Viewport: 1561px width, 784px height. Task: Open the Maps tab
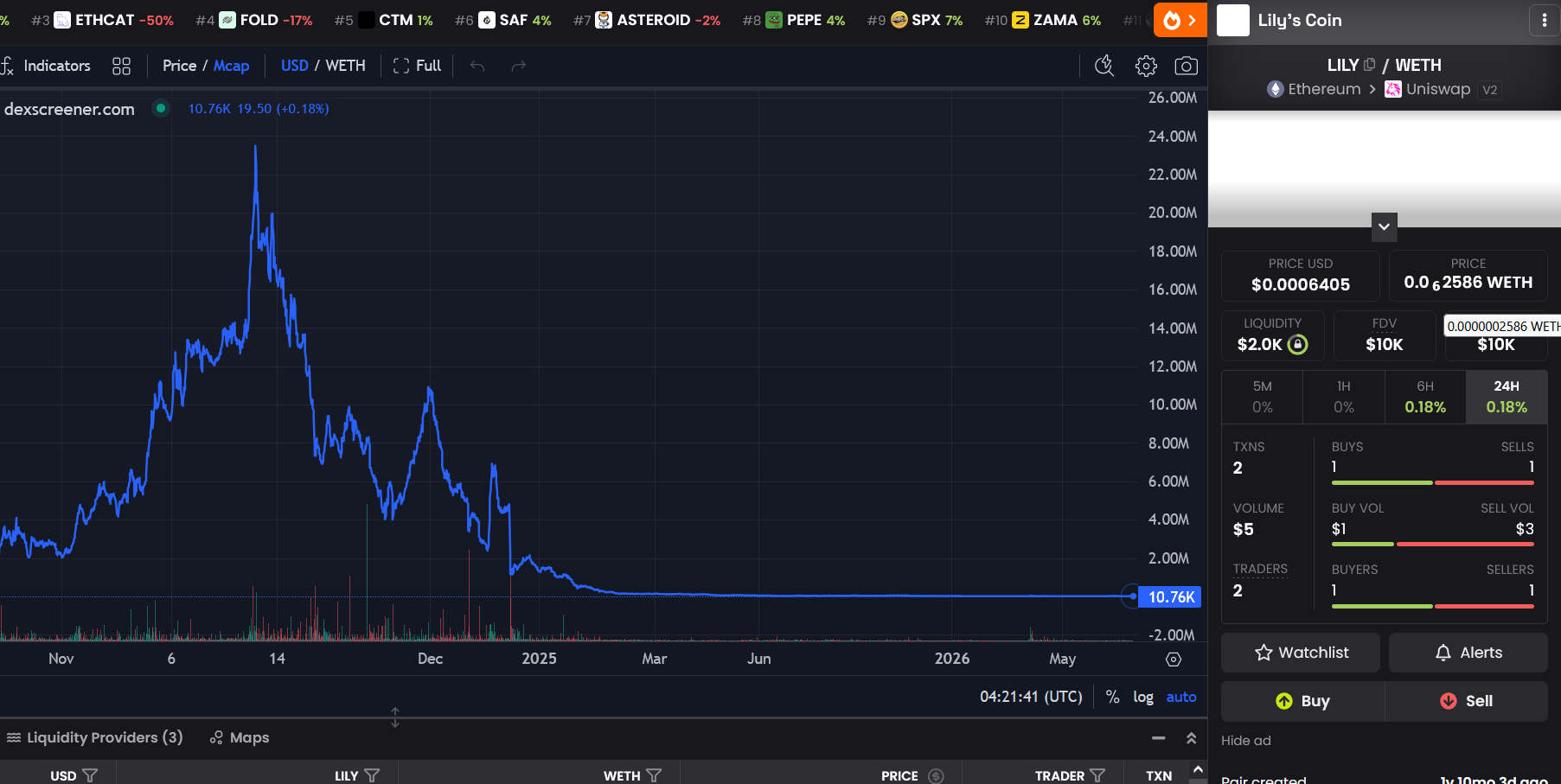click(240, 737)
